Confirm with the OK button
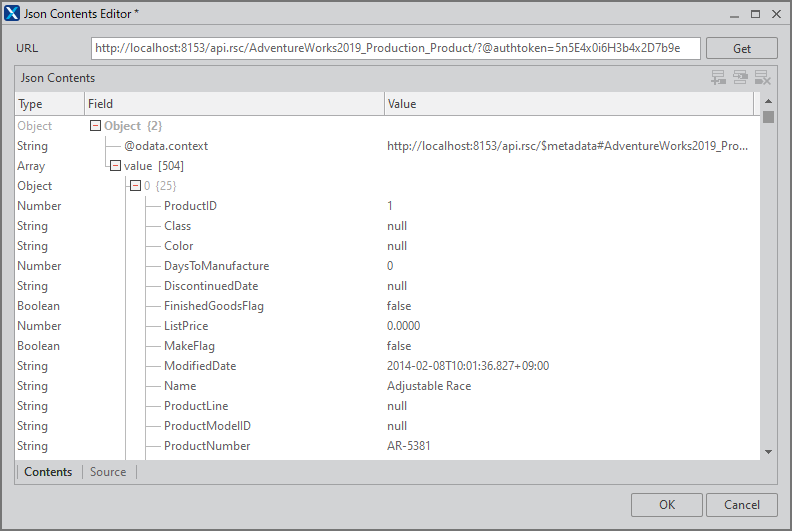The width and height of the screenshot is (792, 531). click(666, 505)
